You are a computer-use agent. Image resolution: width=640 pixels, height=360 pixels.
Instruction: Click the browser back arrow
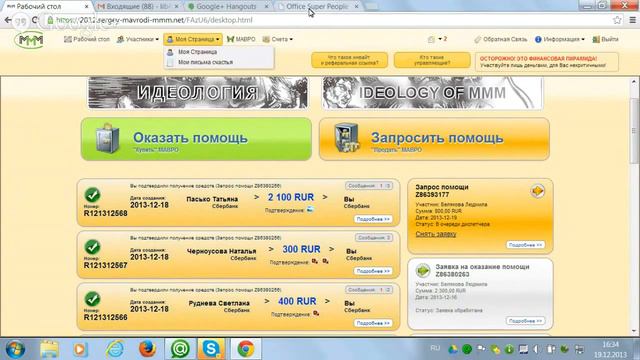point(8,20)
